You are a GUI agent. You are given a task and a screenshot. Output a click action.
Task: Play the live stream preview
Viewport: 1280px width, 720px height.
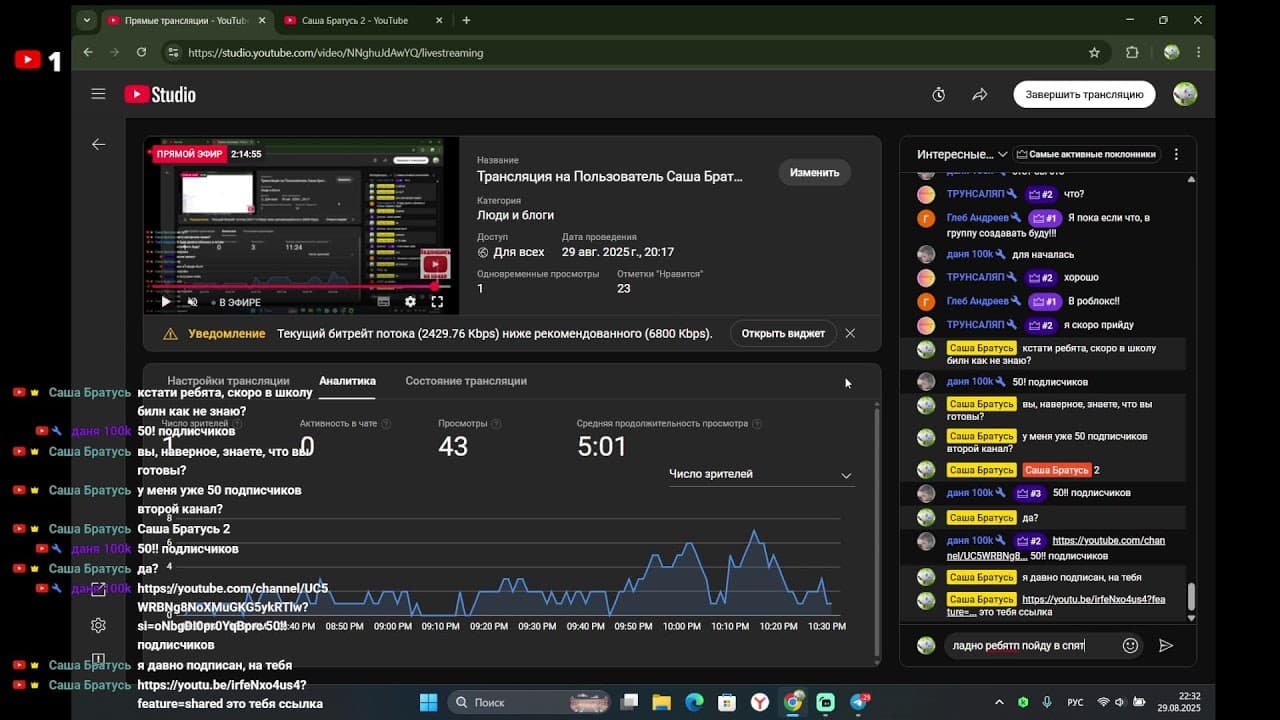[166, 301]
